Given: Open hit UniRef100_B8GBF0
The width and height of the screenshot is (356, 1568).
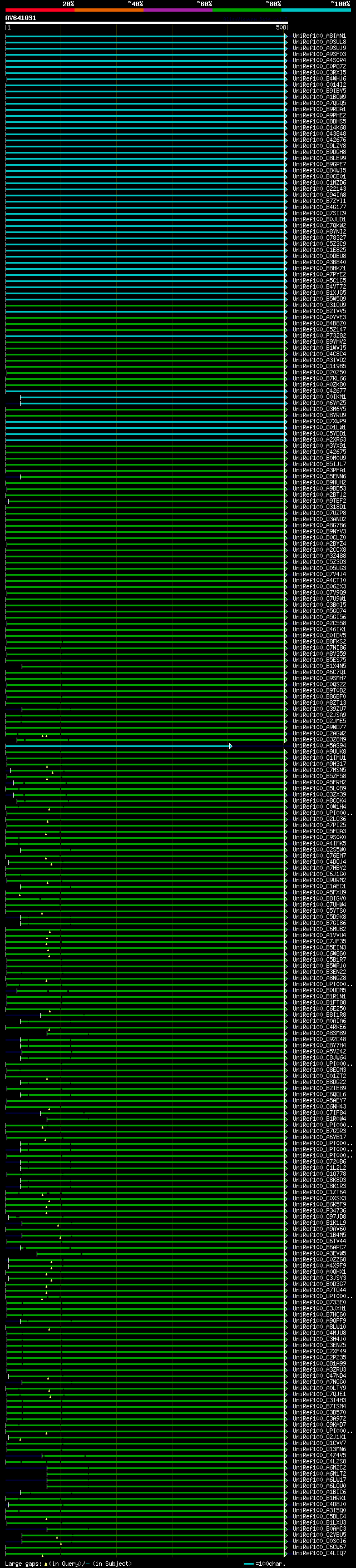Looking at the screenshot, I should click(319, 697).
